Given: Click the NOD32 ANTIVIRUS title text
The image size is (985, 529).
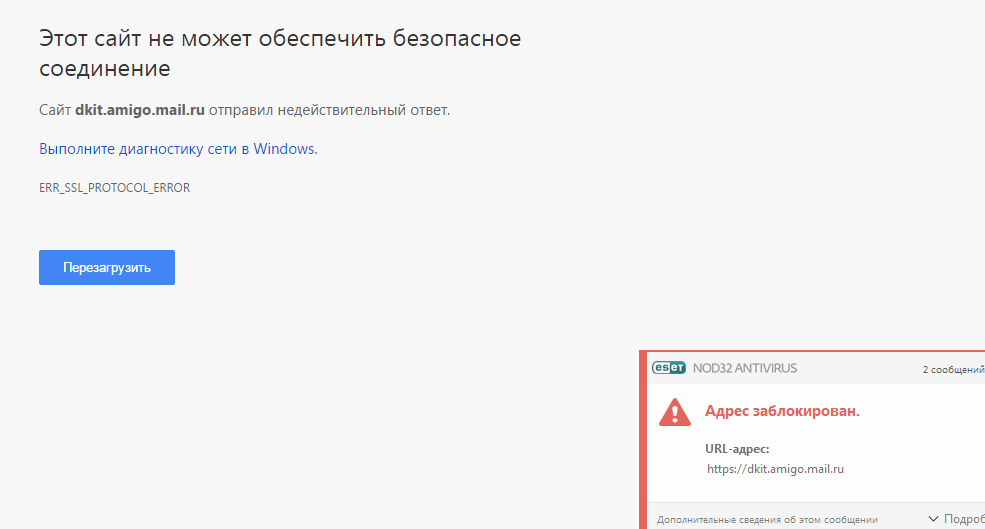Looking at the screenshot, I should [745, 368].
